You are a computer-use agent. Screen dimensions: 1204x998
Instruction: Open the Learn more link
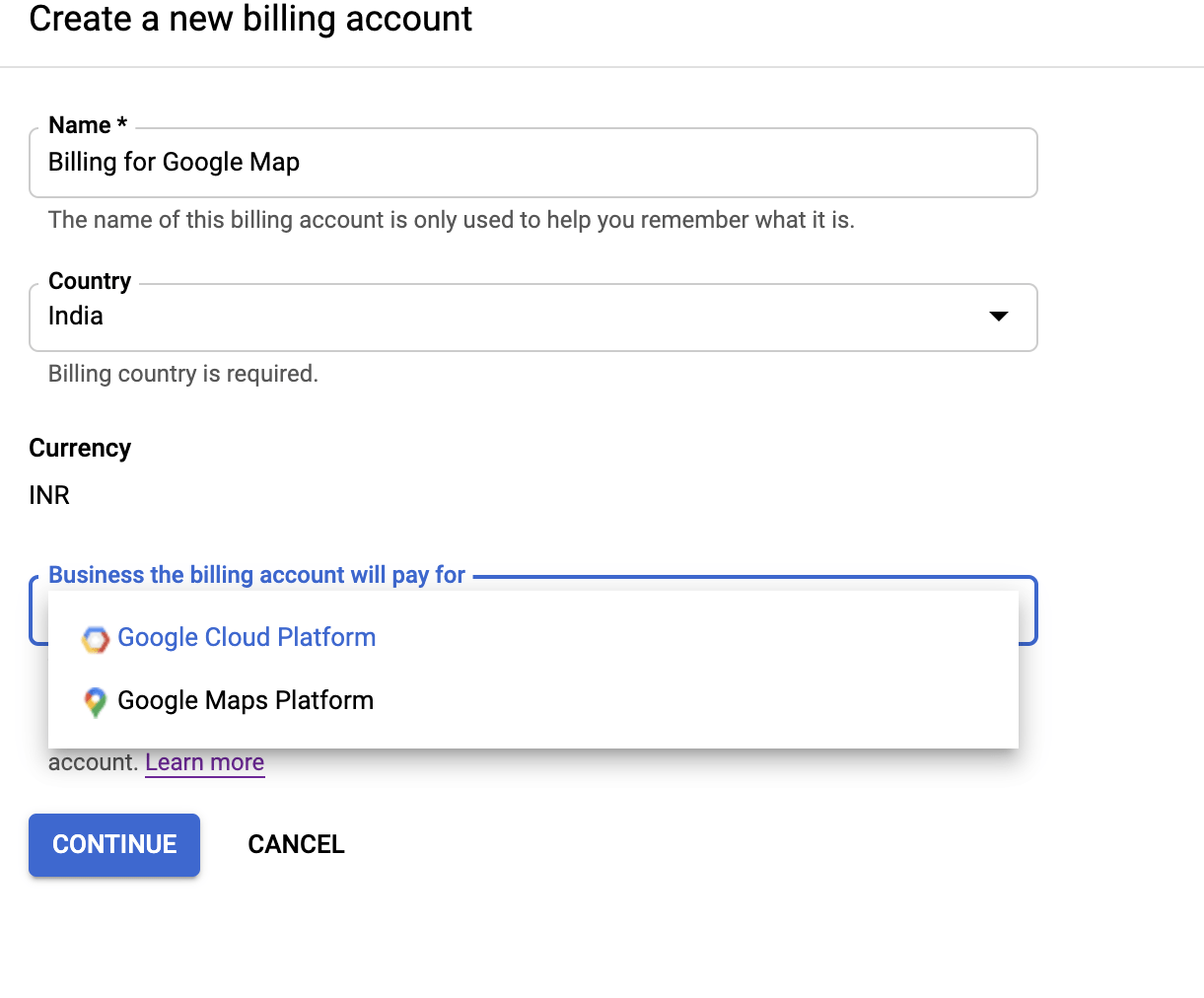click(204, 761)
